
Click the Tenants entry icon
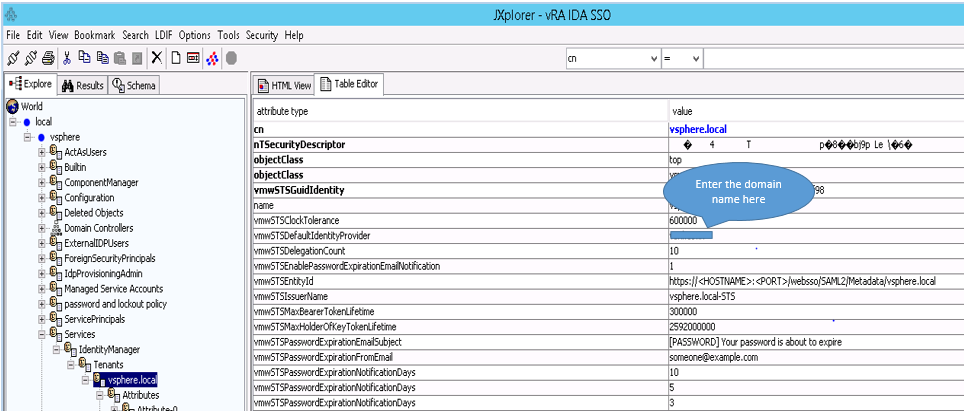click(x=85, y=364)
